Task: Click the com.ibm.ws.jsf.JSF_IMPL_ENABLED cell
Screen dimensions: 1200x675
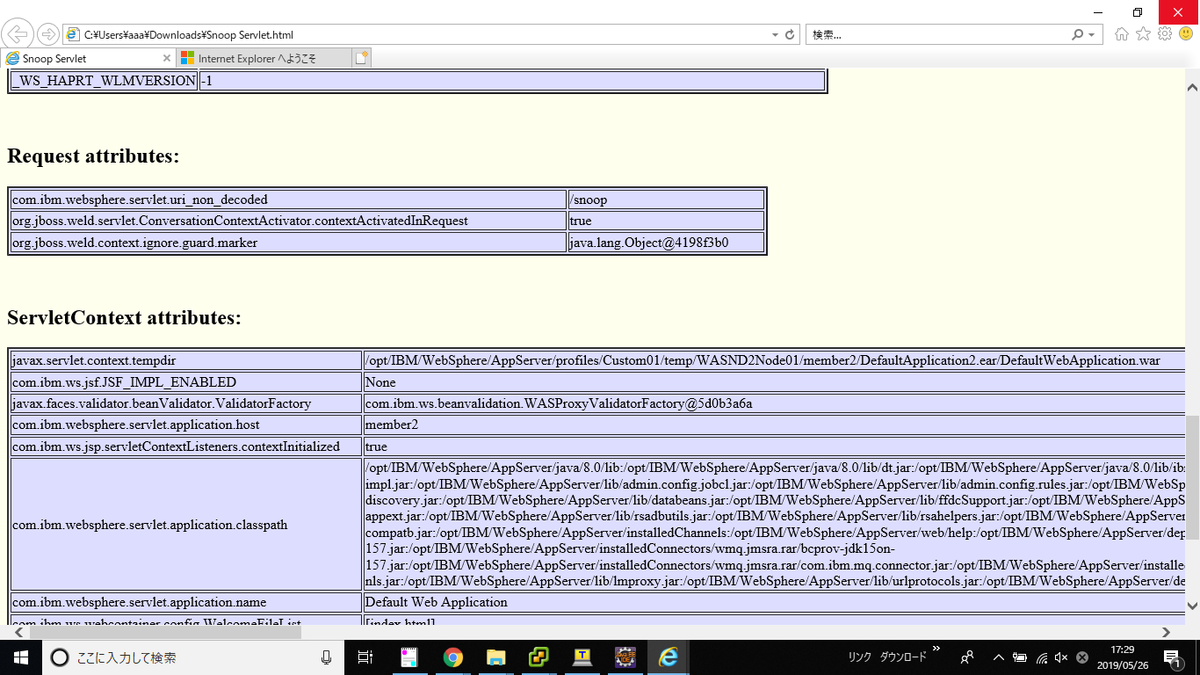Action: (x=186, y=382)
